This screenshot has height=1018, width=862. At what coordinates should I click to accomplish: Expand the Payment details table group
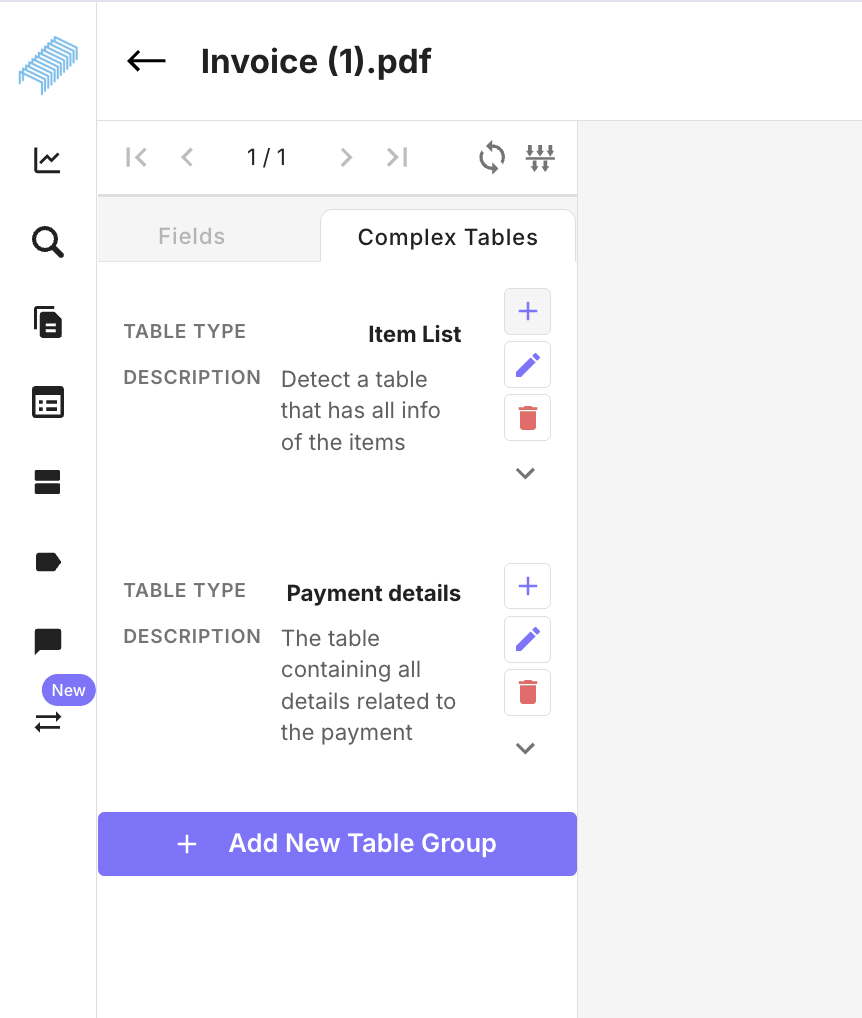pos(525,749)
